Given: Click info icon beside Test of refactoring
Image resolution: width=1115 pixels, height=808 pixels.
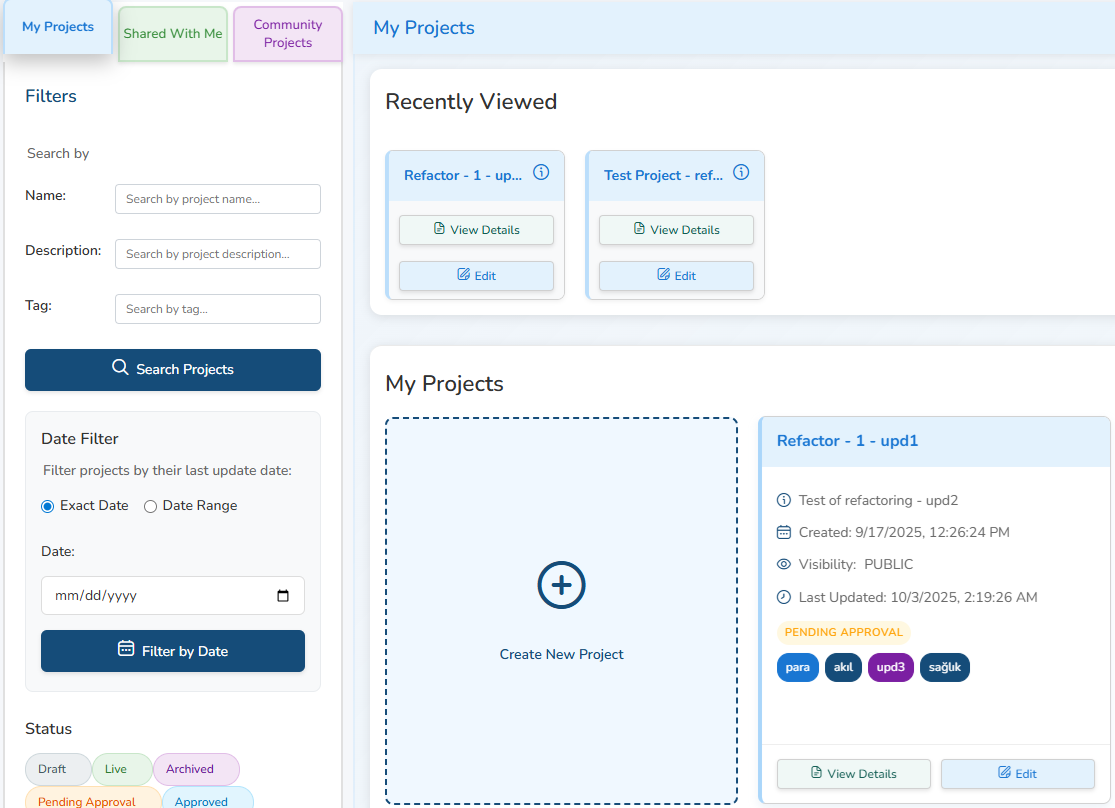Looking at the screenshot, I should (x=784, y=500).
